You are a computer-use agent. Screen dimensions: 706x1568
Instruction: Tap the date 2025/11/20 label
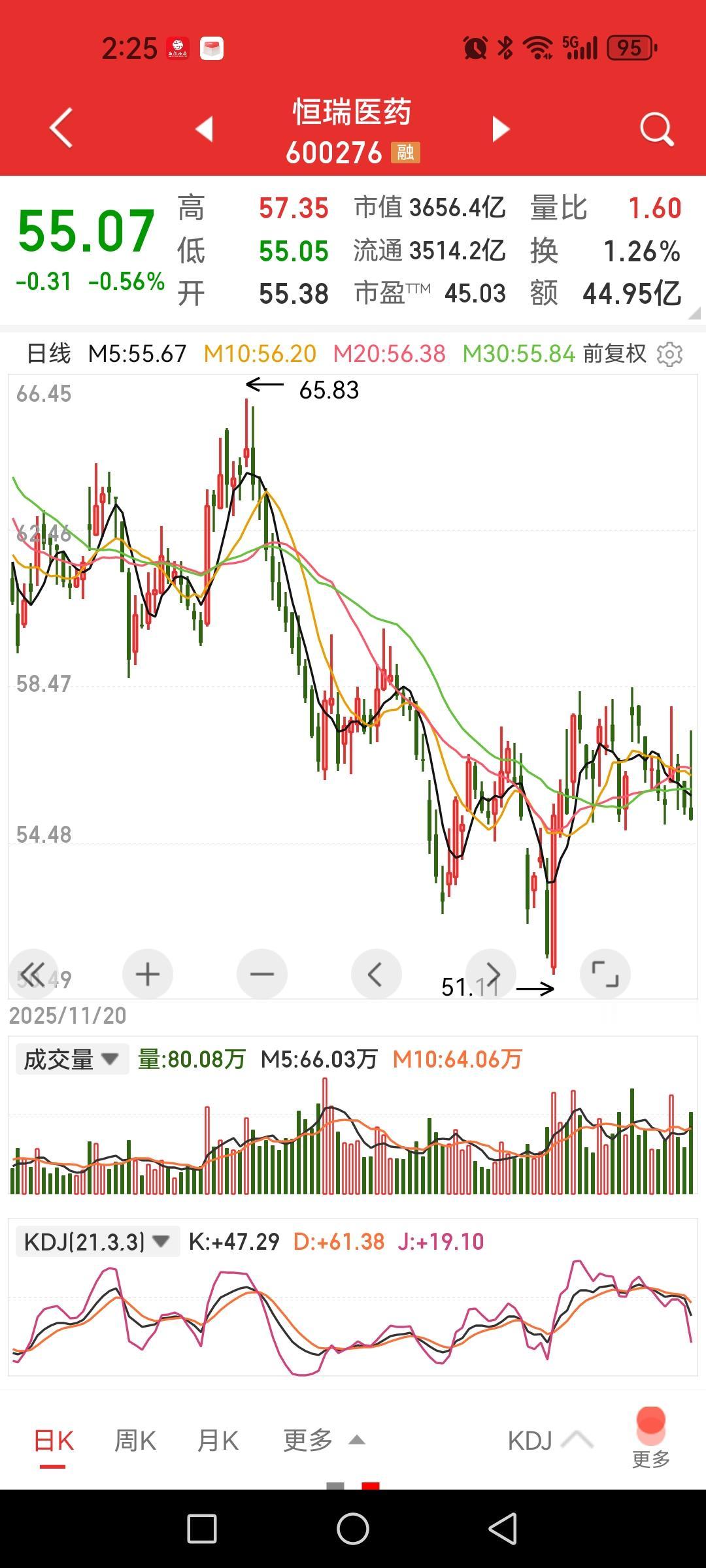[x=67, y=1015]
